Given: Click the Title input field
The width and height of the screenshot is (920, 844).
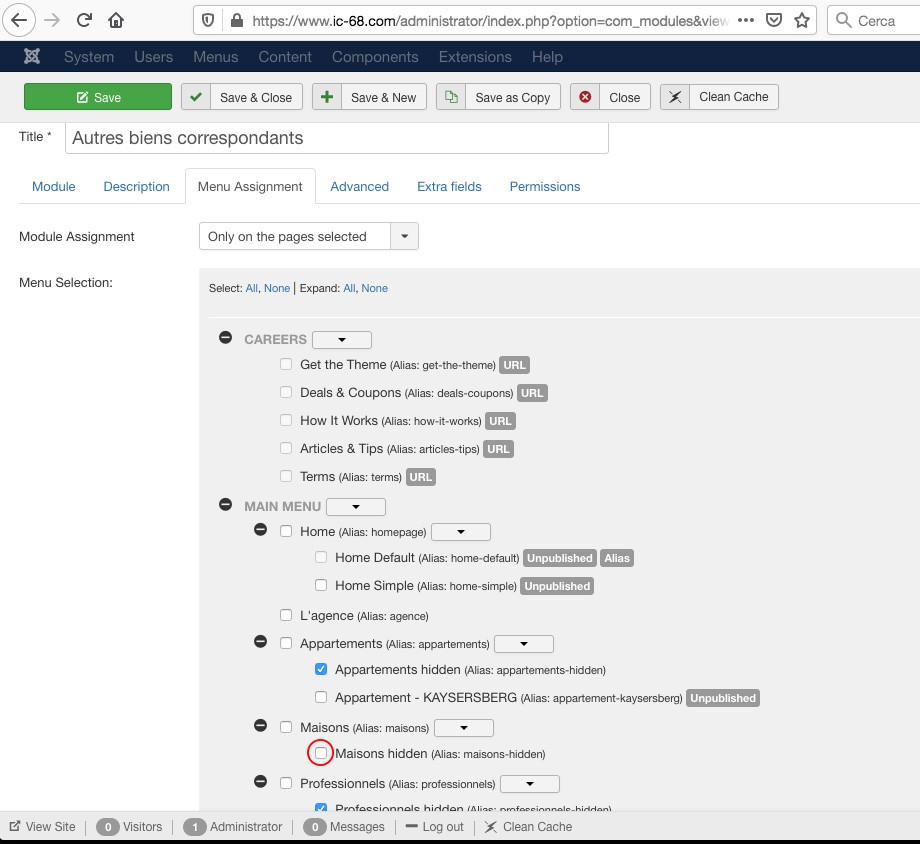Looking at the screenshot, I should coord(337,138).
